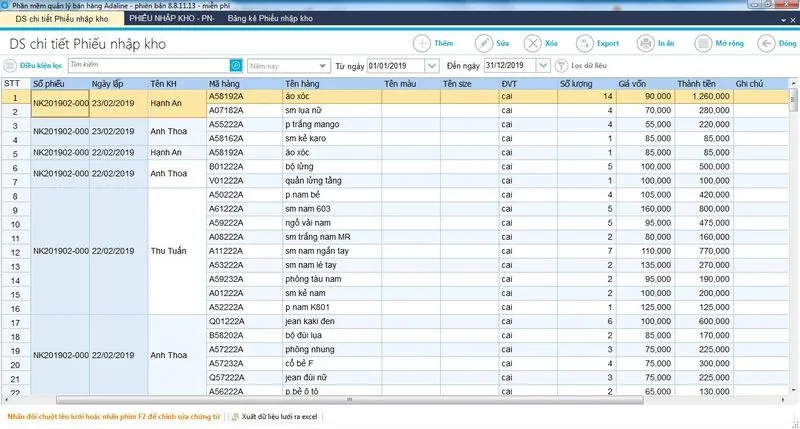Click inside the 'Tìm kiếm' search field
800x429 pixels.
(x=148, y=65)
